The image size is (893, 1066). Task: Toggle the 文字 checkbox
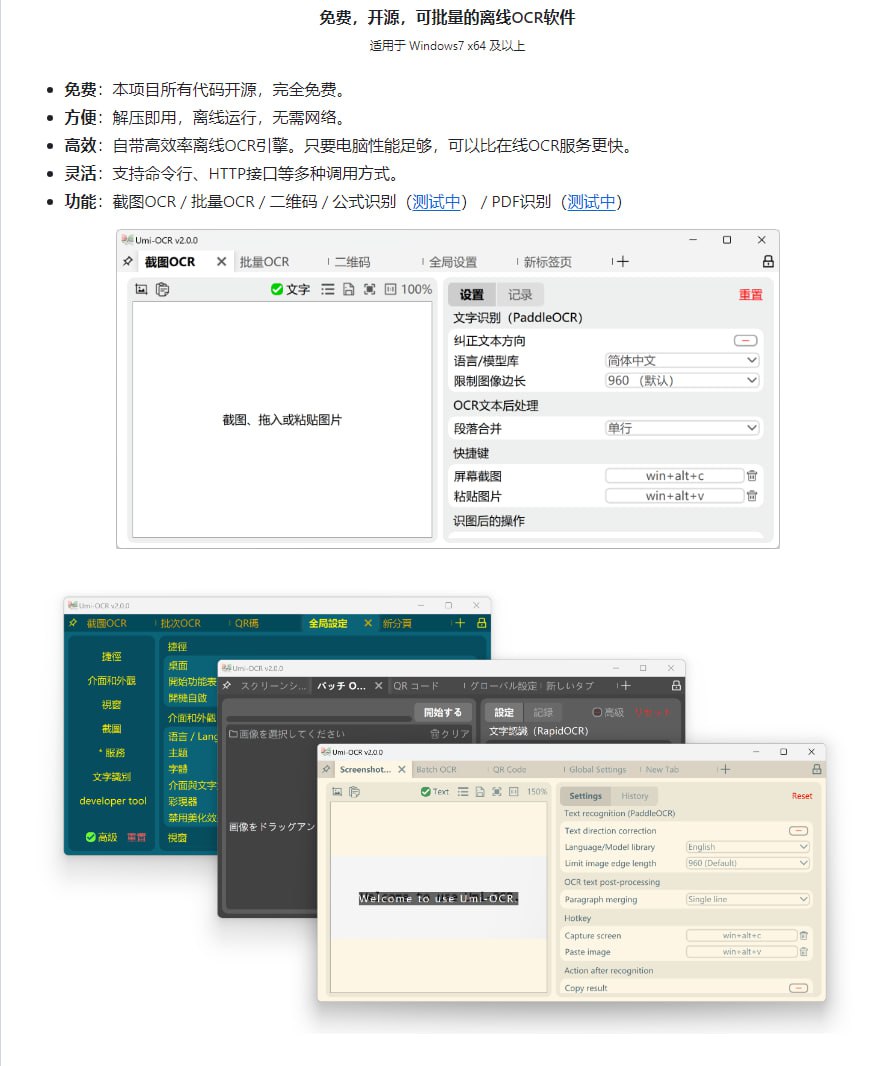tap(277, 289)
